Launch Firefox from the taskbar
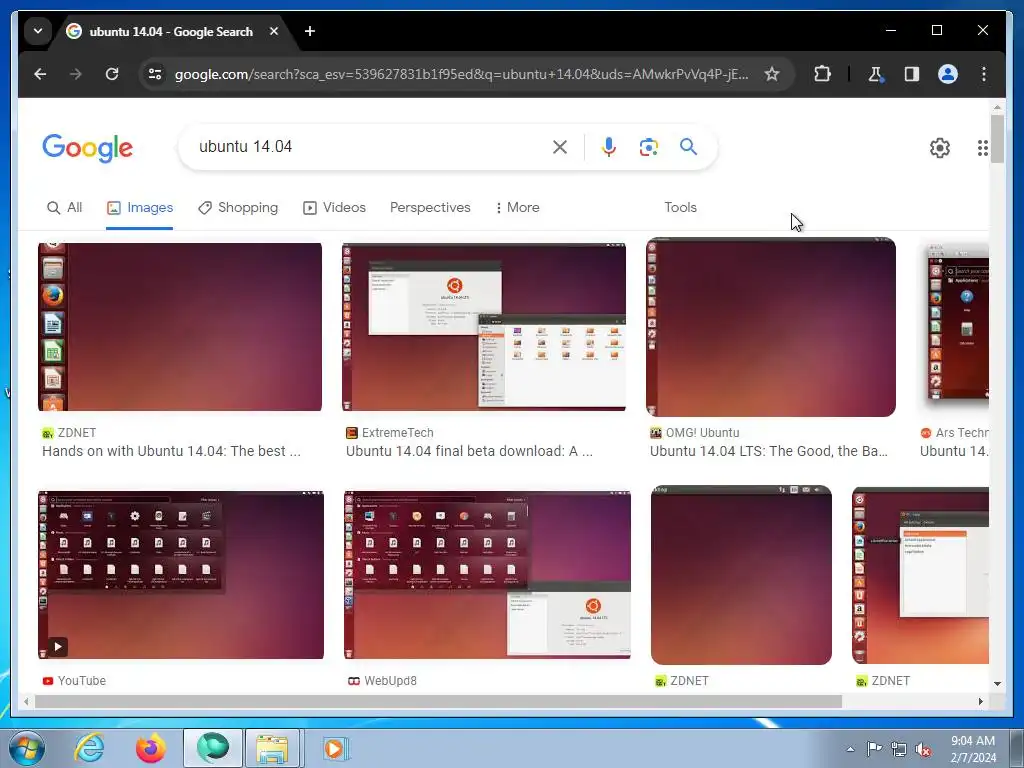Image resolution: width=1024 pixels, height=768 pixels. tap(151, 748)
